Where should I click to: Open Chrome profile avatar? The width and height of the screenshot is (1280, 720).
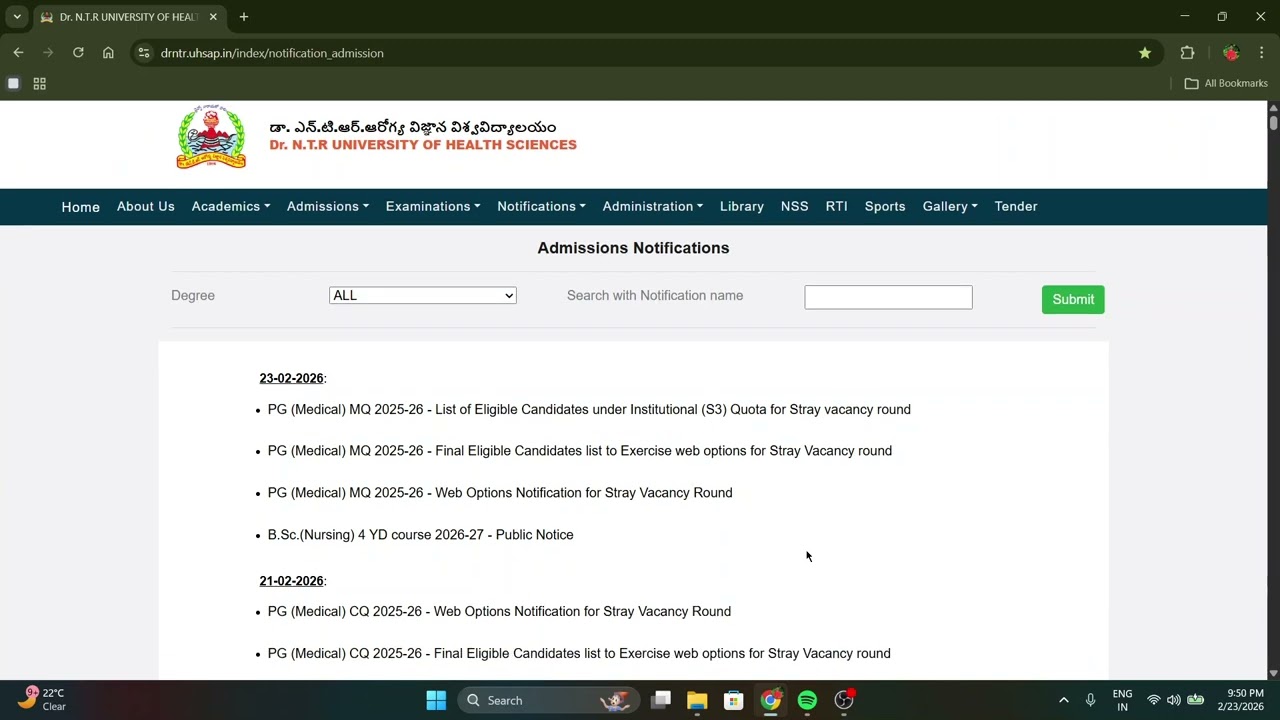tap(1231, 53)
